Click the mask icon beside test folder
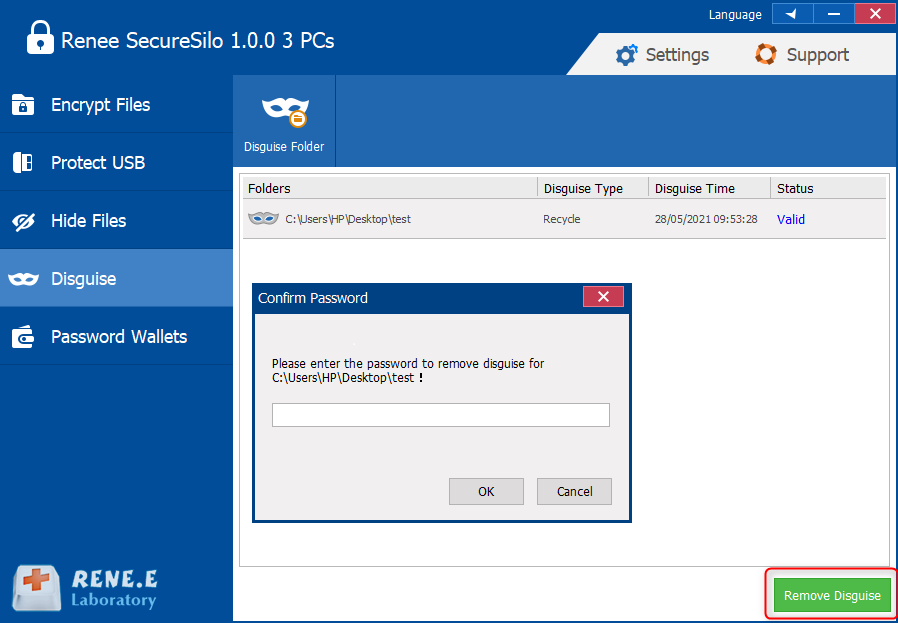The width and height of the screenshot is (898, 623). pos(263,219)
